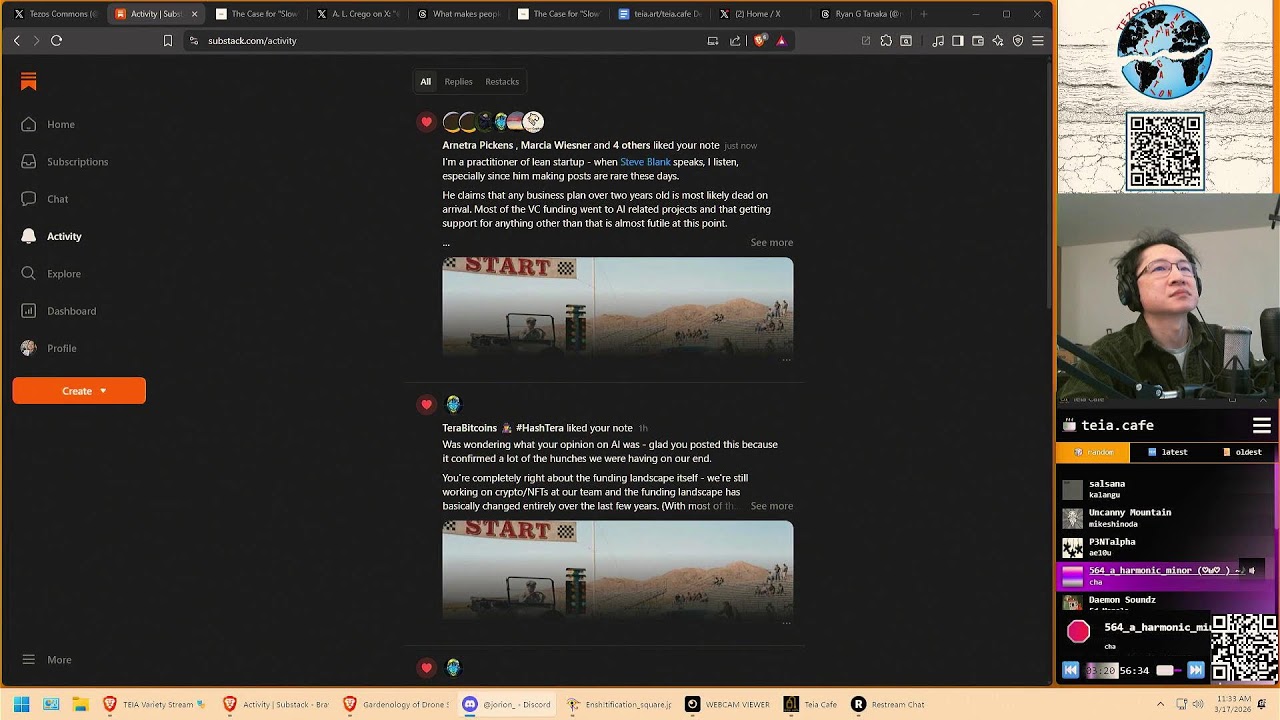Switch to the Replies tab
The height and width of the screenshot is (720, 1280).
click(x=458, y=82)
